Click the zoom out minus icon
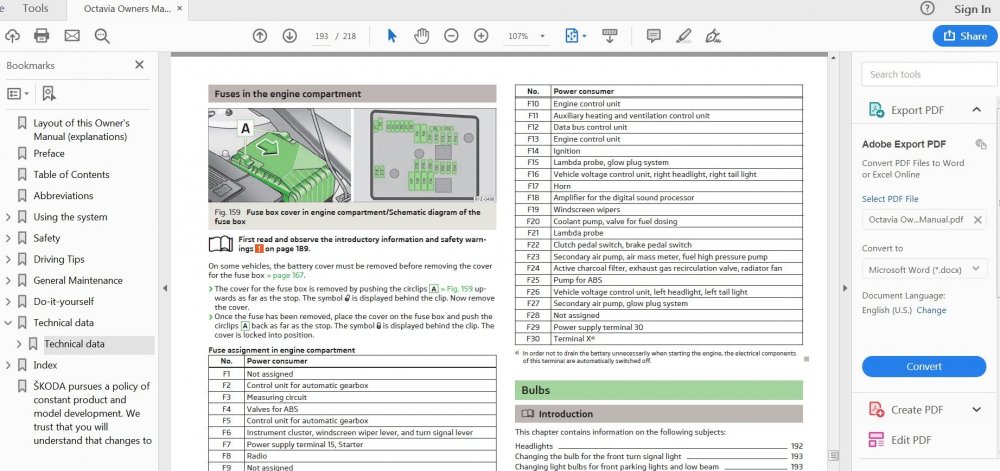 [x=452, y=36]
